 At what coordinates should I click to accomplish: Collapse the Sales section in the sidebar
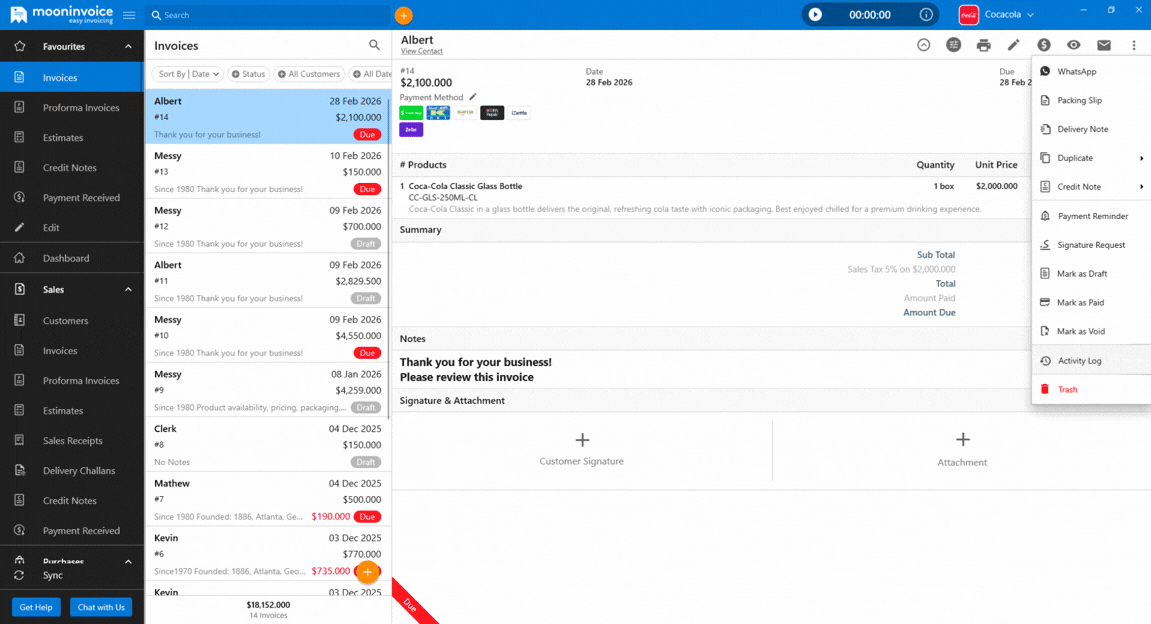(128, 288)
